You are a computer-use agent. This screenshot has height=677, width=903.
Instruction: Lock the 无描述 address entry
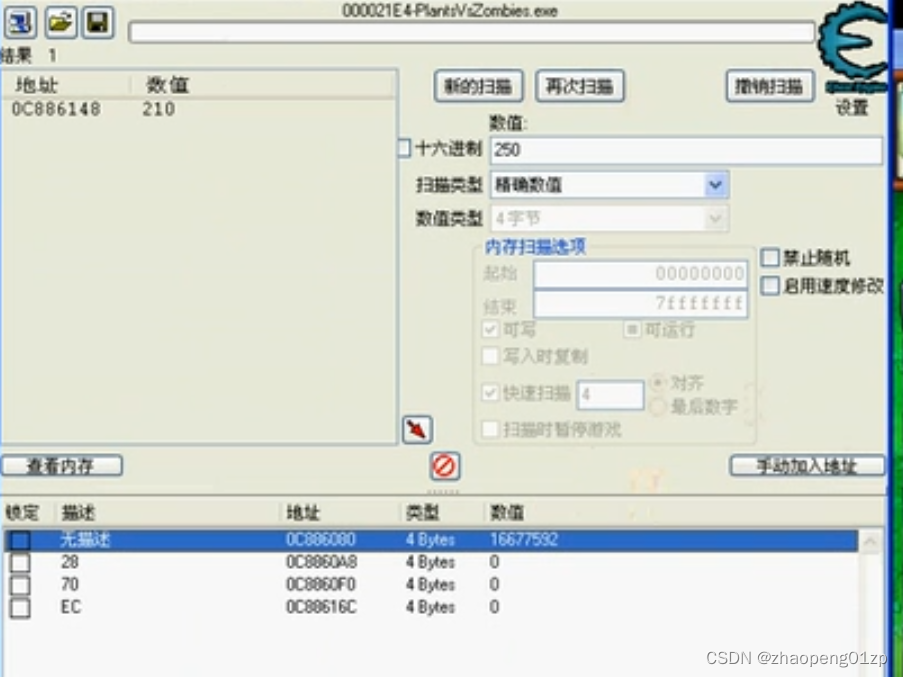(x=23, y=541)
